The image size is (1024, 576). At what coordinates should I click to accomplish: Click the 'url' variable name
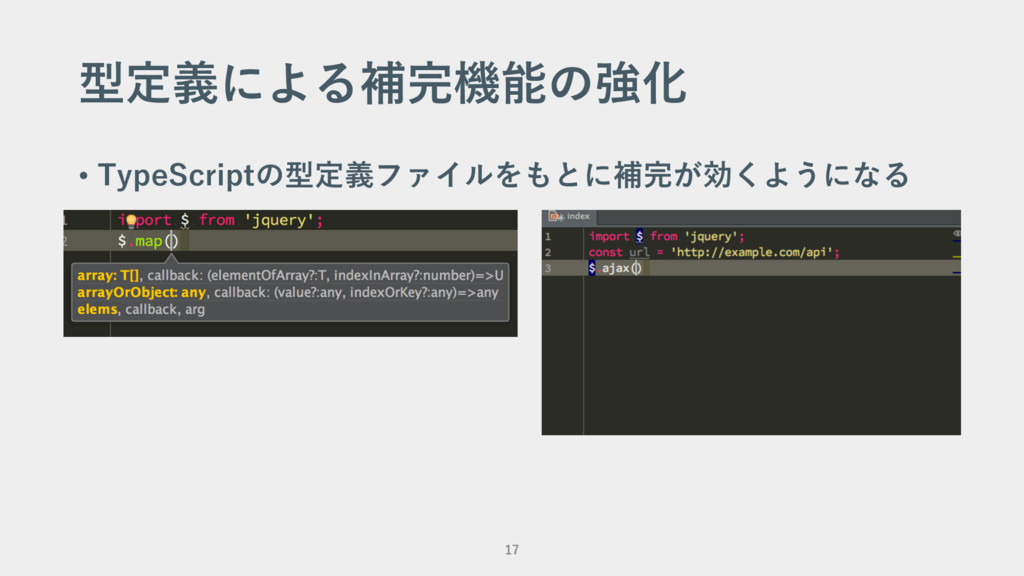[639, 252]
